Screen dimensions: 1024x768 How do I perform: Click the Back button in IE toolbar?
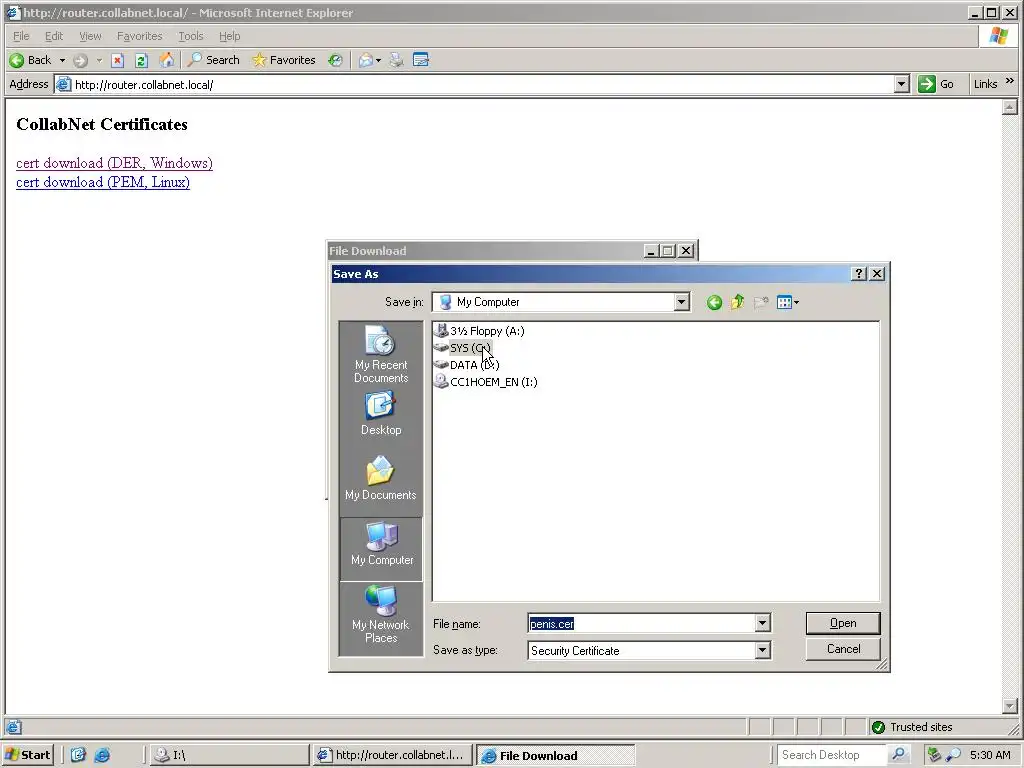tap(29, 60)
